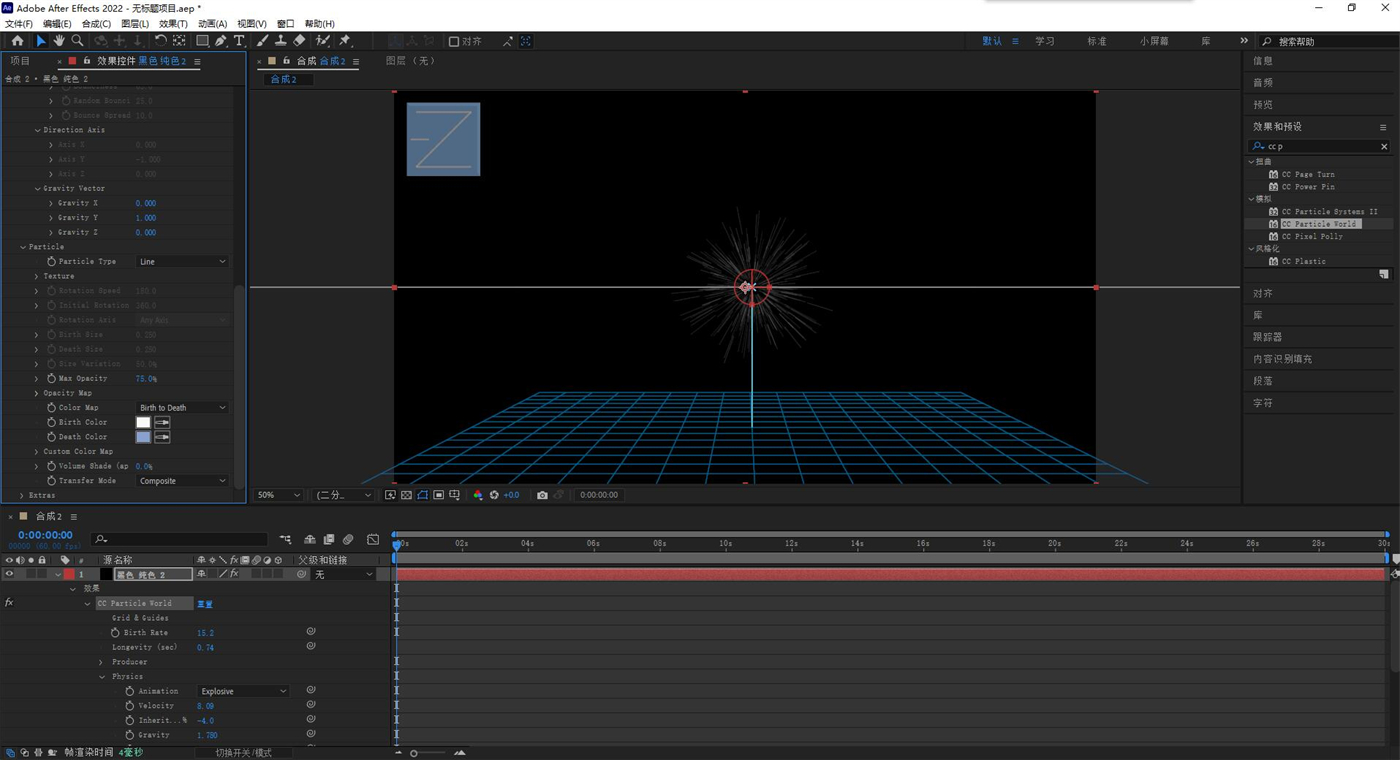Toggle mask and shape path visibility

[422, 495]
